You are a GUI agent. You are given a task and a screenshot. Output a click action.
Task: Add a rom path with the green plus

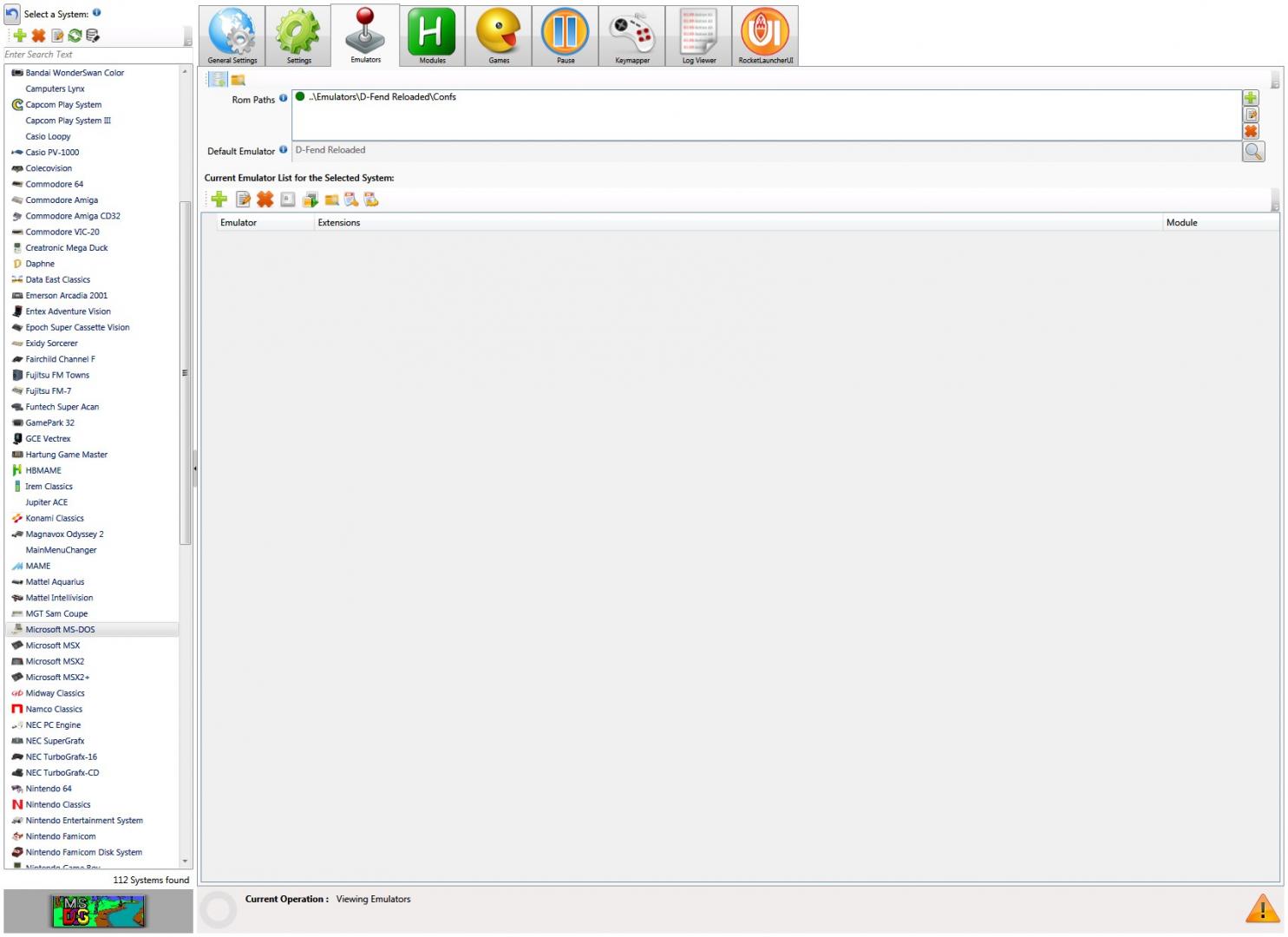click(1251, 98)
